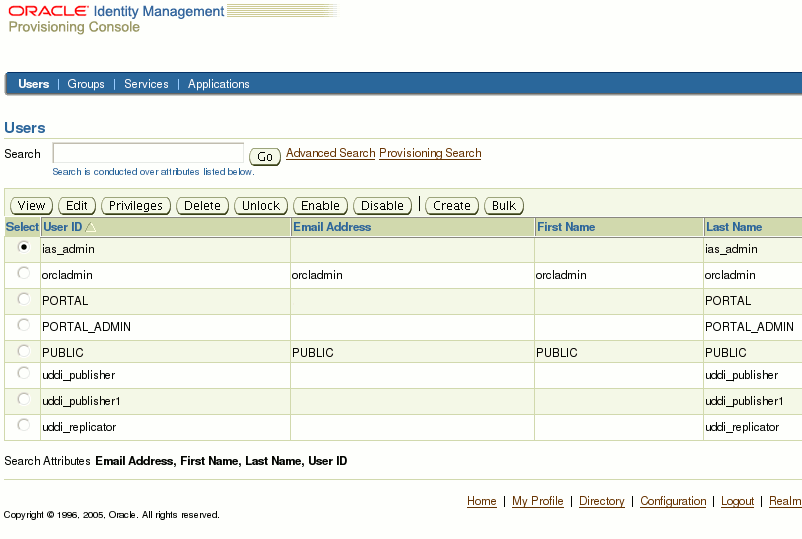Select the uddi_publisher1 radio button
The image size is (802, 539).
24,399
